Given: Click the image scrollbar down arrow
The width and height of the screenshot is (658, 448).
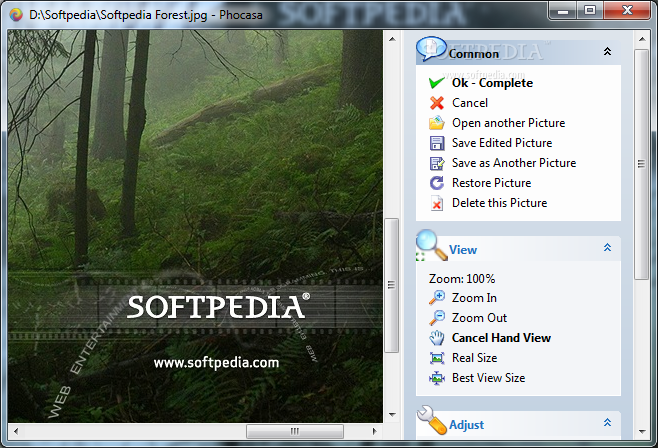Looking at the screenshot, I should pyautogui.click(x=392, y=415).
